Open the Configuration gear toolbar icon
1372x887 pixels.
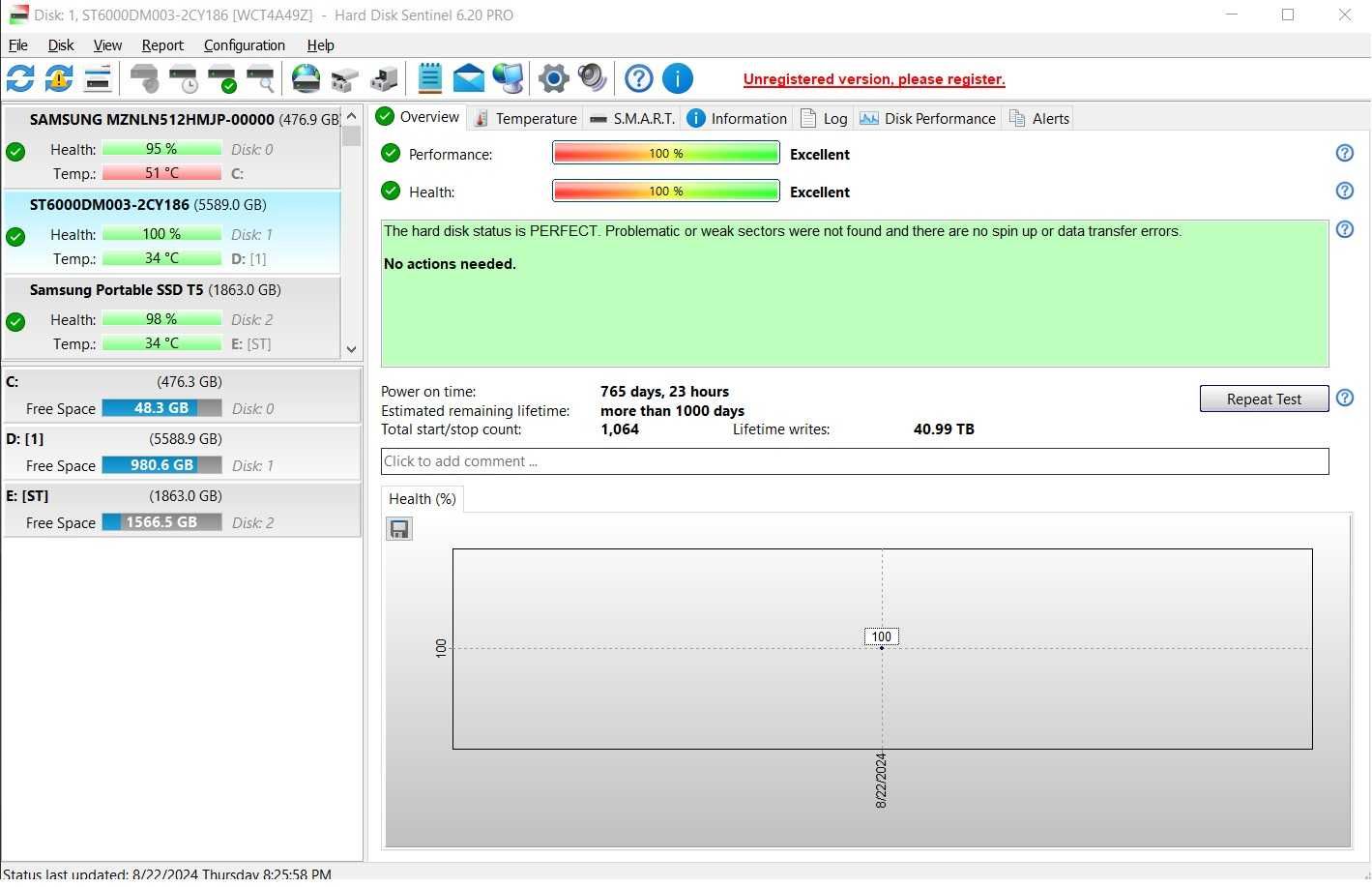pyautogui.click(x=553, y=78)
